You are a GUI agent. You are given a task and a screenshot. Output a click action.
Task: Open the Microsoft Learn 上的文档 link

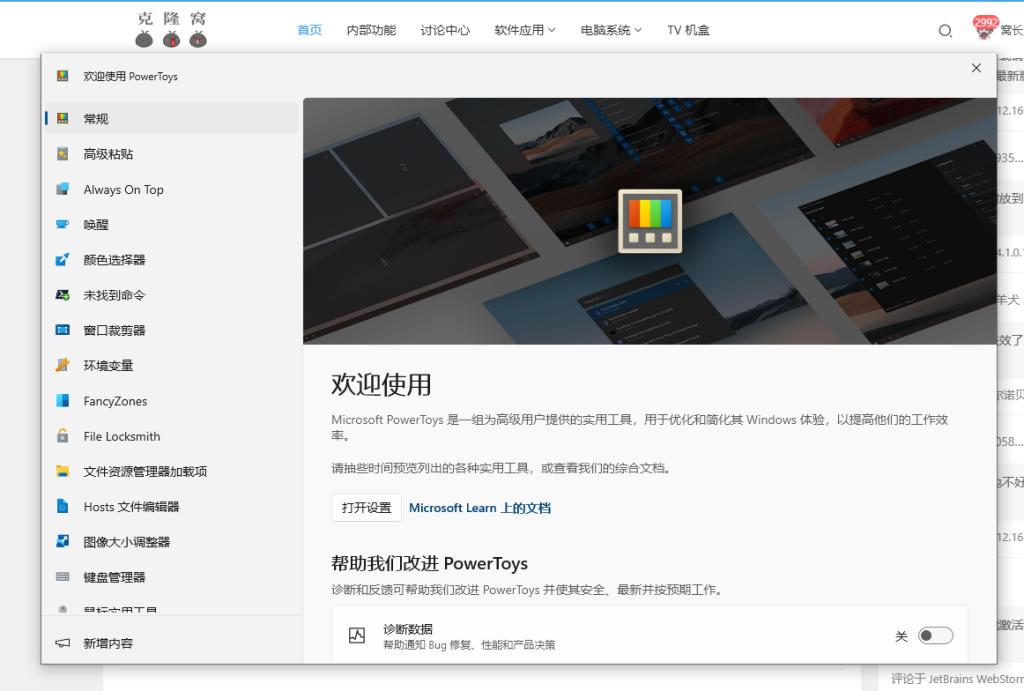[x=480, y=507]
